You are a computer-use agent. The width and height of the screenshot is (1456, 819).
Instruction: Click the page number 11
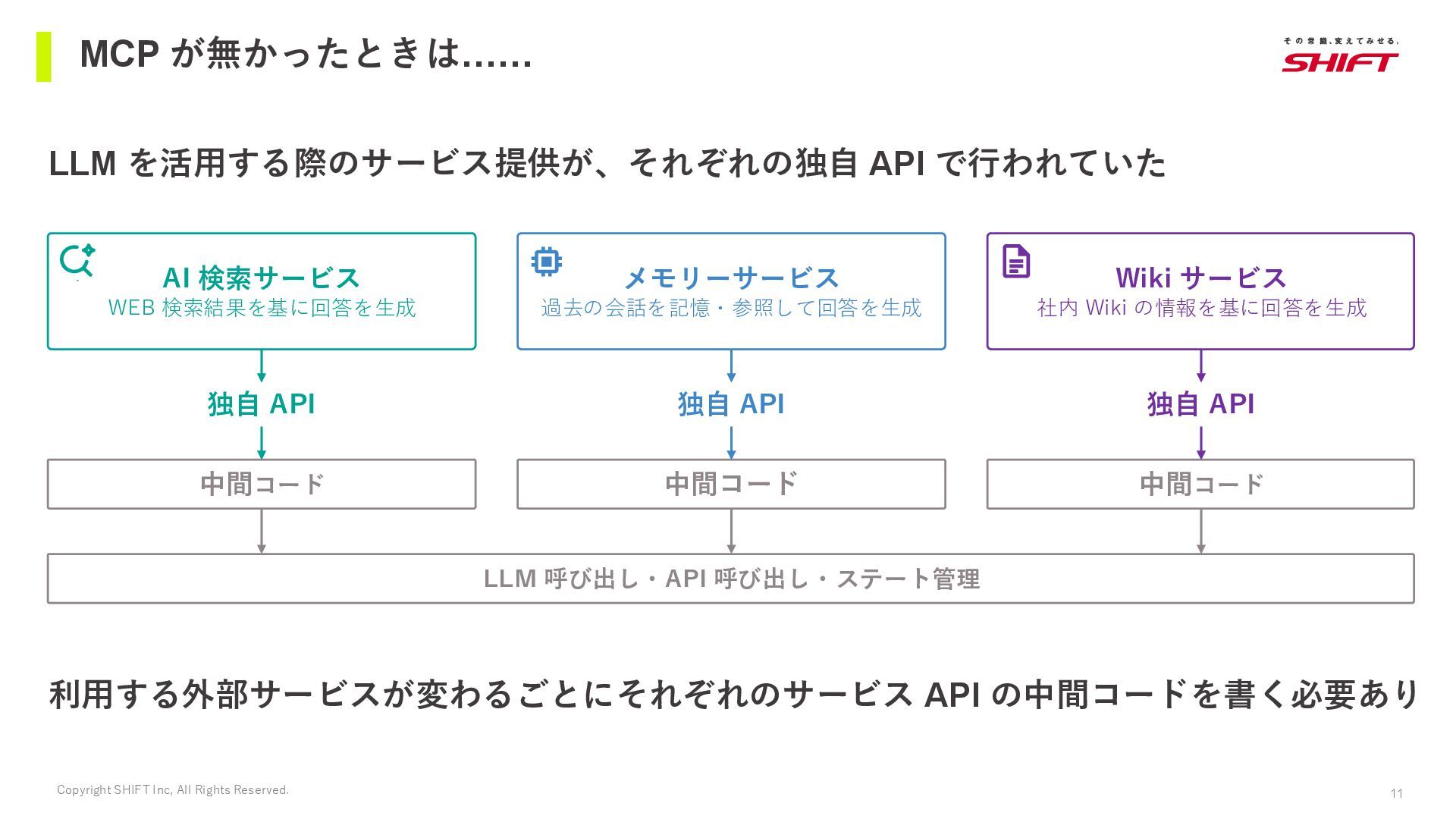1396,793
